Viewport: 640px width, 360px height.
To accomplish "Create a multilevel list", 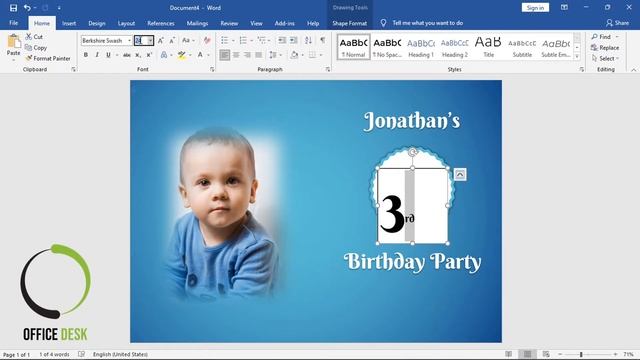I will [x=261, y=40].
